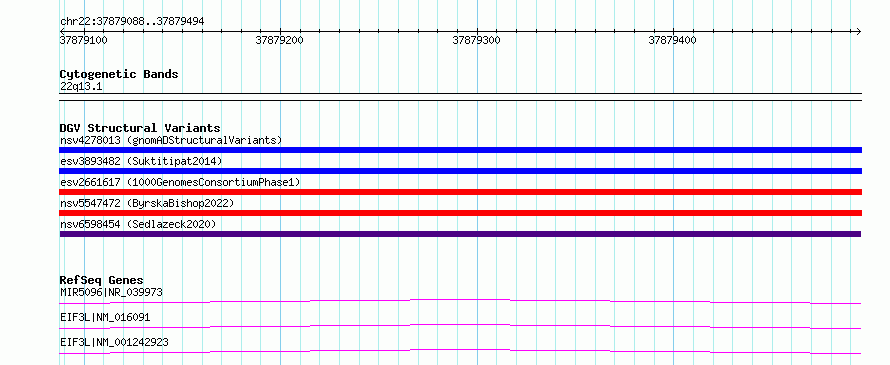Click blue bar for esv3893482 variant
890x365 pixels.
coord(460,171)
